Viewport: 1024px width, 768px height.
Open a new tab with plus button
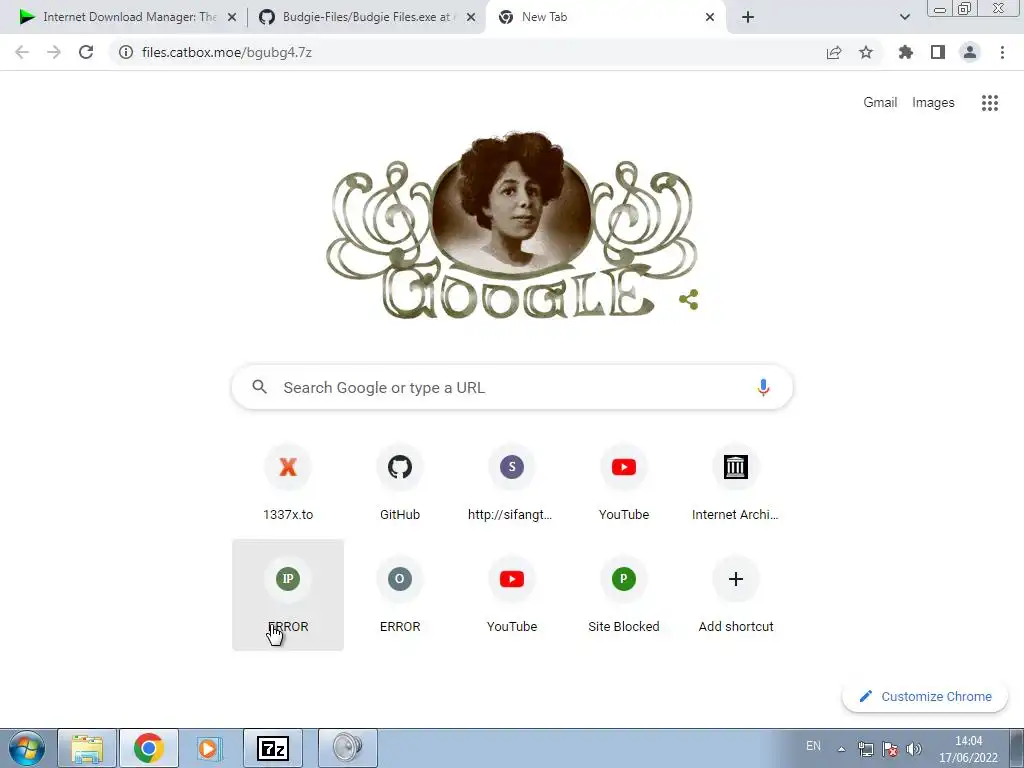click(x=748, y=17)
